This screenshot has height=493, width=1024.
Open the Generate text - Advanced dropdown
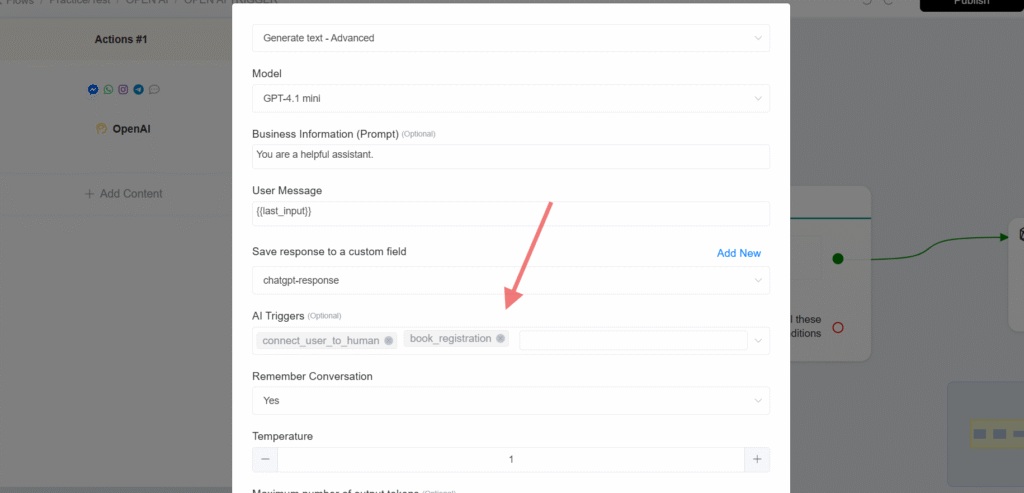pyautogui.click(x=511, y=38)
